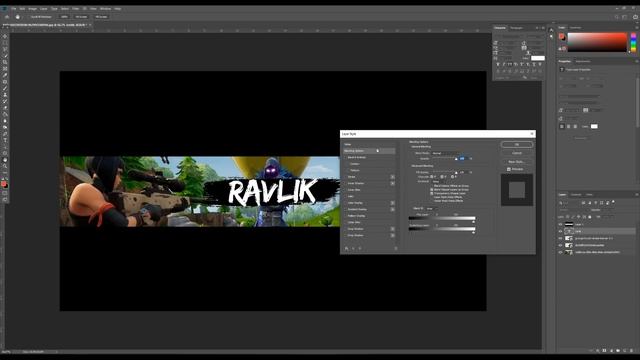Toggle Blend Clipped Layers as Group checkbox
The height and width of the screenshot is (360, 640).
pos(431,189)
